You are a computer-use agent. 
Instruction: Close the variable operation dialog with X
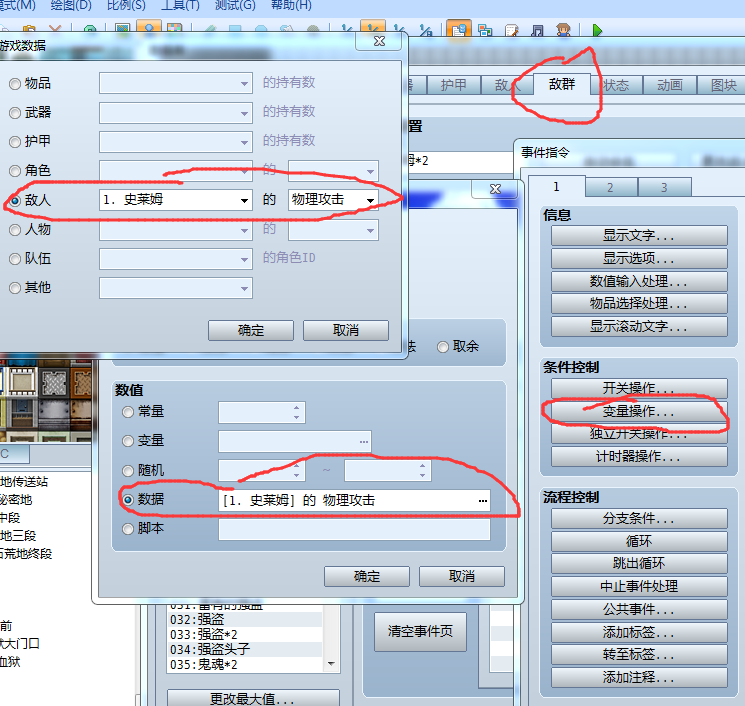point(495,189)
